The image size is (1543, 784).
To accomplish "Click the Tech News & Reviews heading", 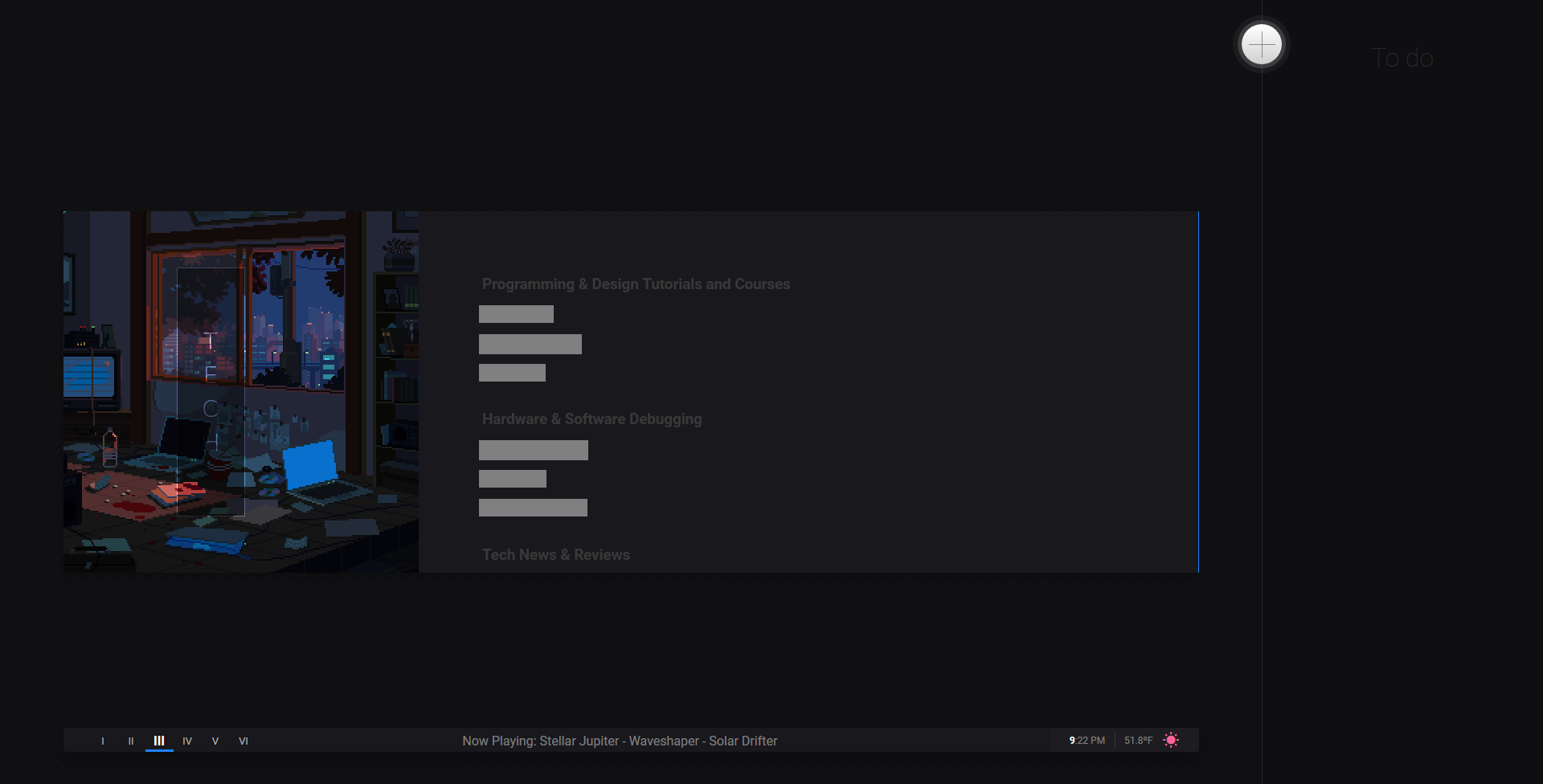I will click(x=556, y=555).
